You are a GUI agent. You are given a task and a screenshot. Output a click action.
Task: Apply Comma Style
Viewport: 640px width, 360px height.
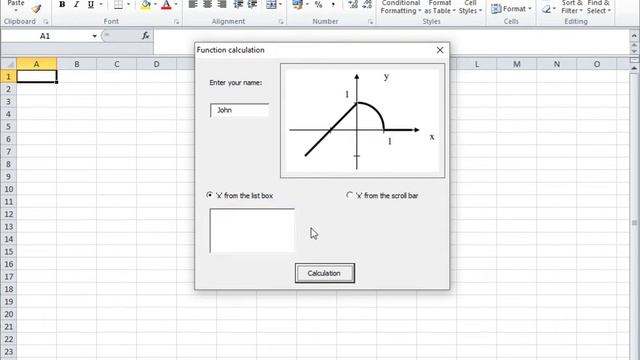[x=333, y=4]
